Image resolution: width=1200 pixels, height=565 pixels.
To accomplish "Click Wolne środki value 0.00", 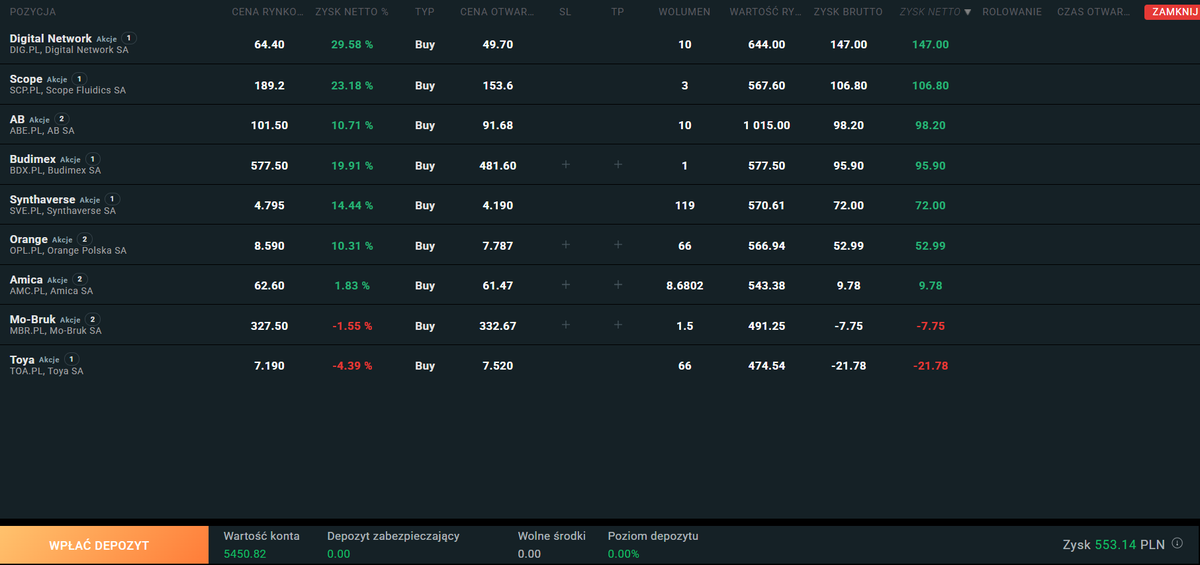I will tap(529, 553).
